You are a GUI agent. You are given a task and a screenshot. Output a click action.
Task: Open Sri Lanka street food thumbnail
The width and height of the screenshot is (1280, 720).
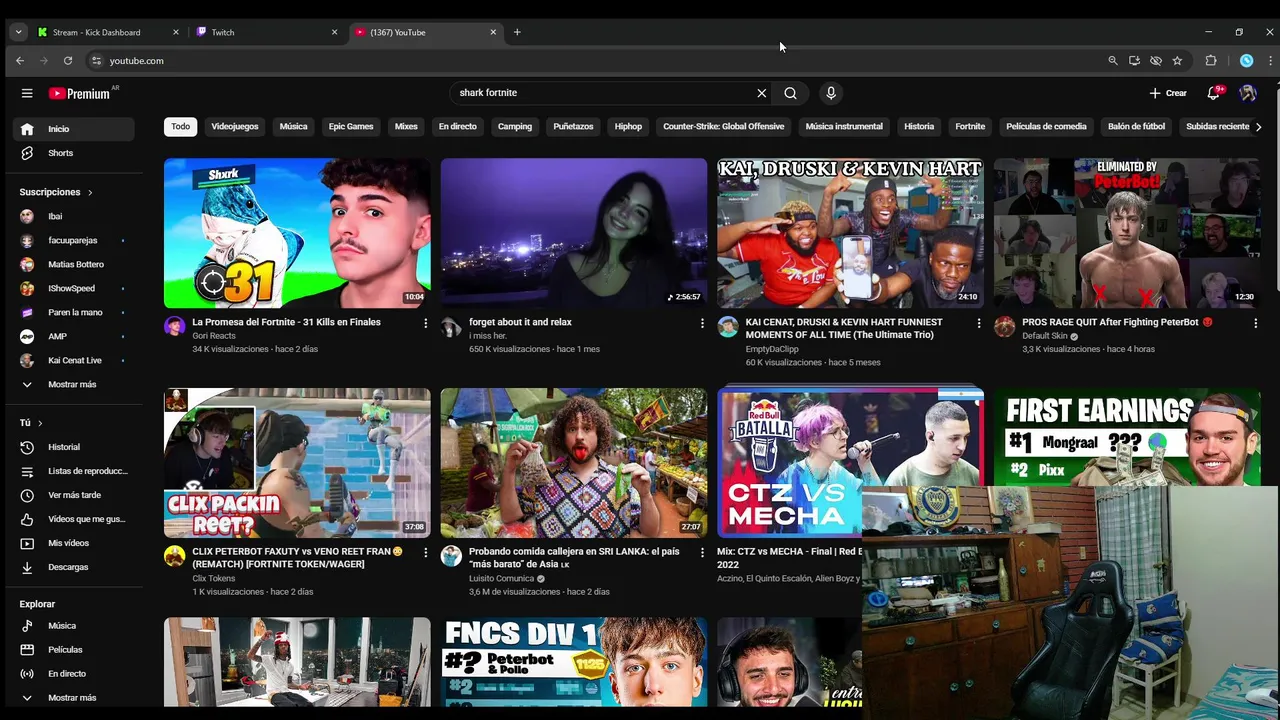pyautogui.click(x=574, y=463)
